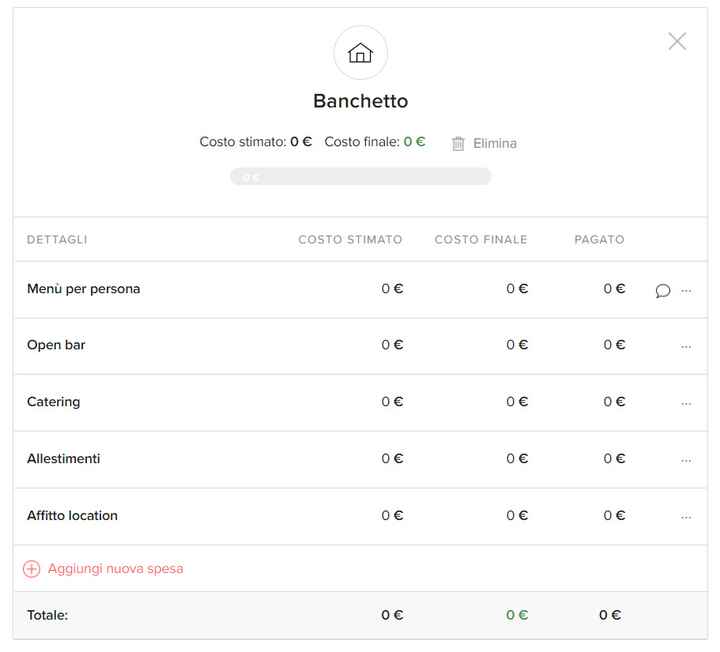Click the Costo stimato column header
Image resolution: width=720 pixels, height=652 pixels.
coord(350,240)
